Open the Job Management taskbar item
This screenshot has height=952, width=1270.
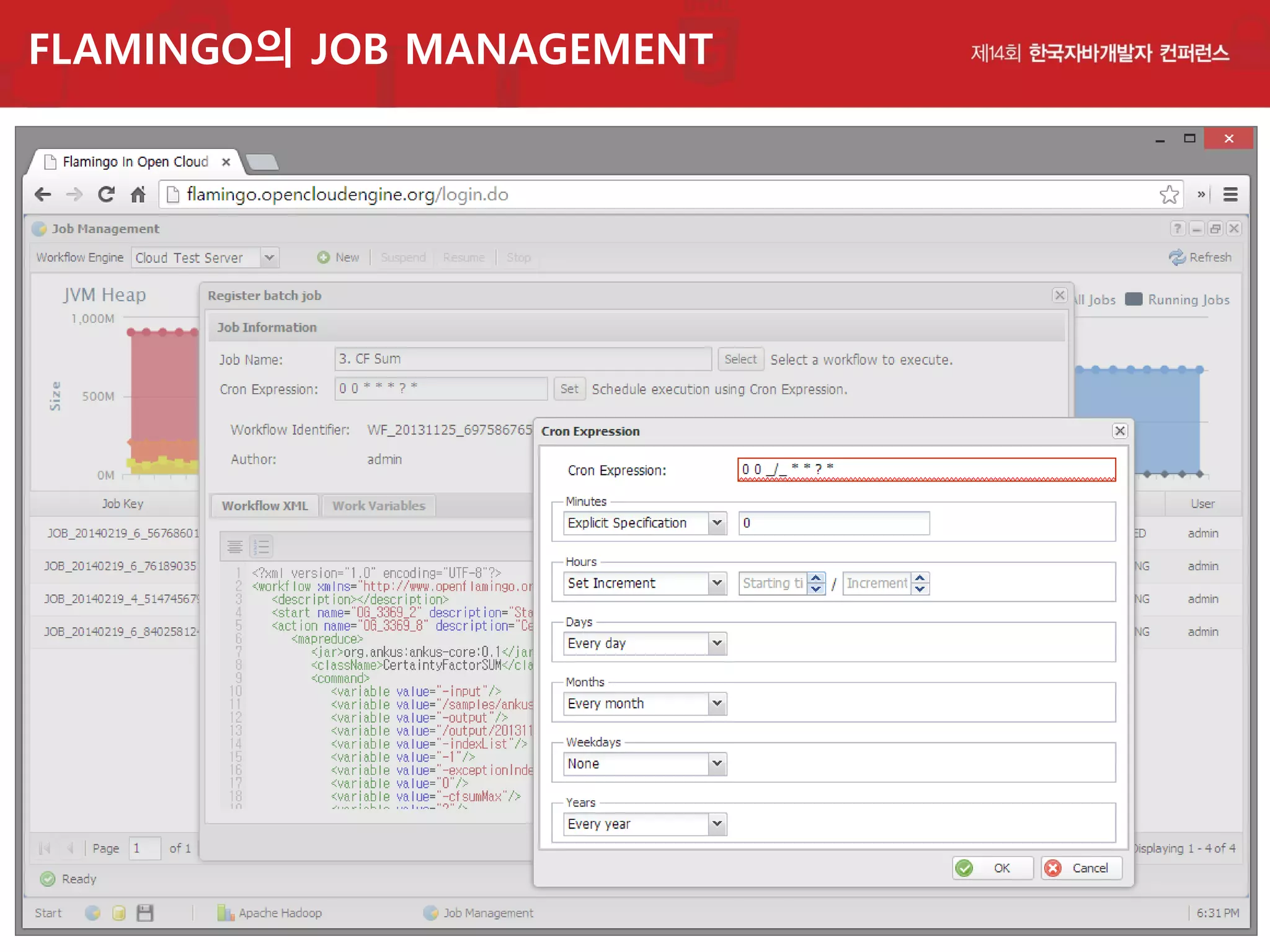pyautogui.click(x=478, y=913)
